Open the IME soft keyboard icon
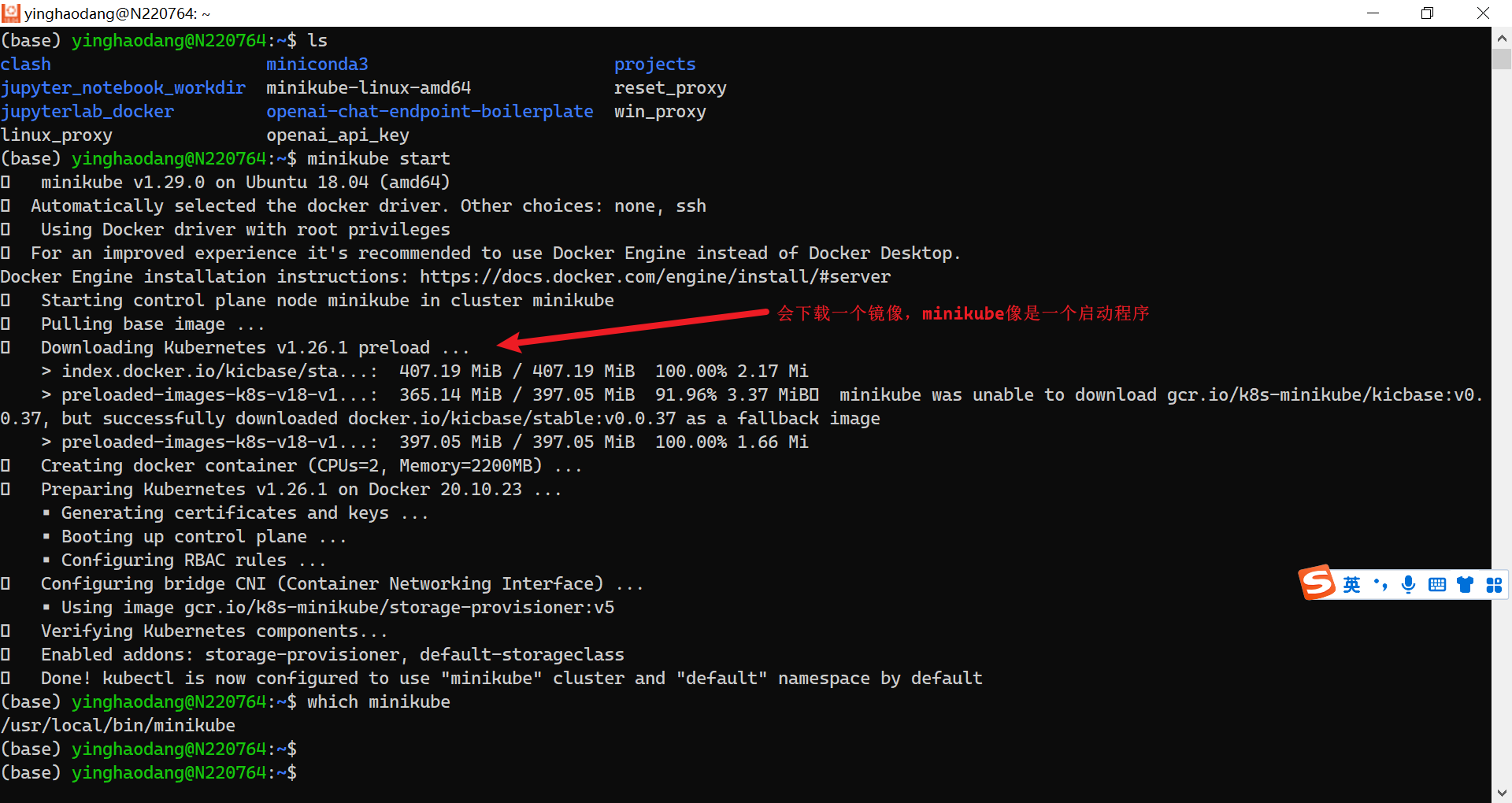Screen dimensions: 1512x803 (x=1436, y=585)
